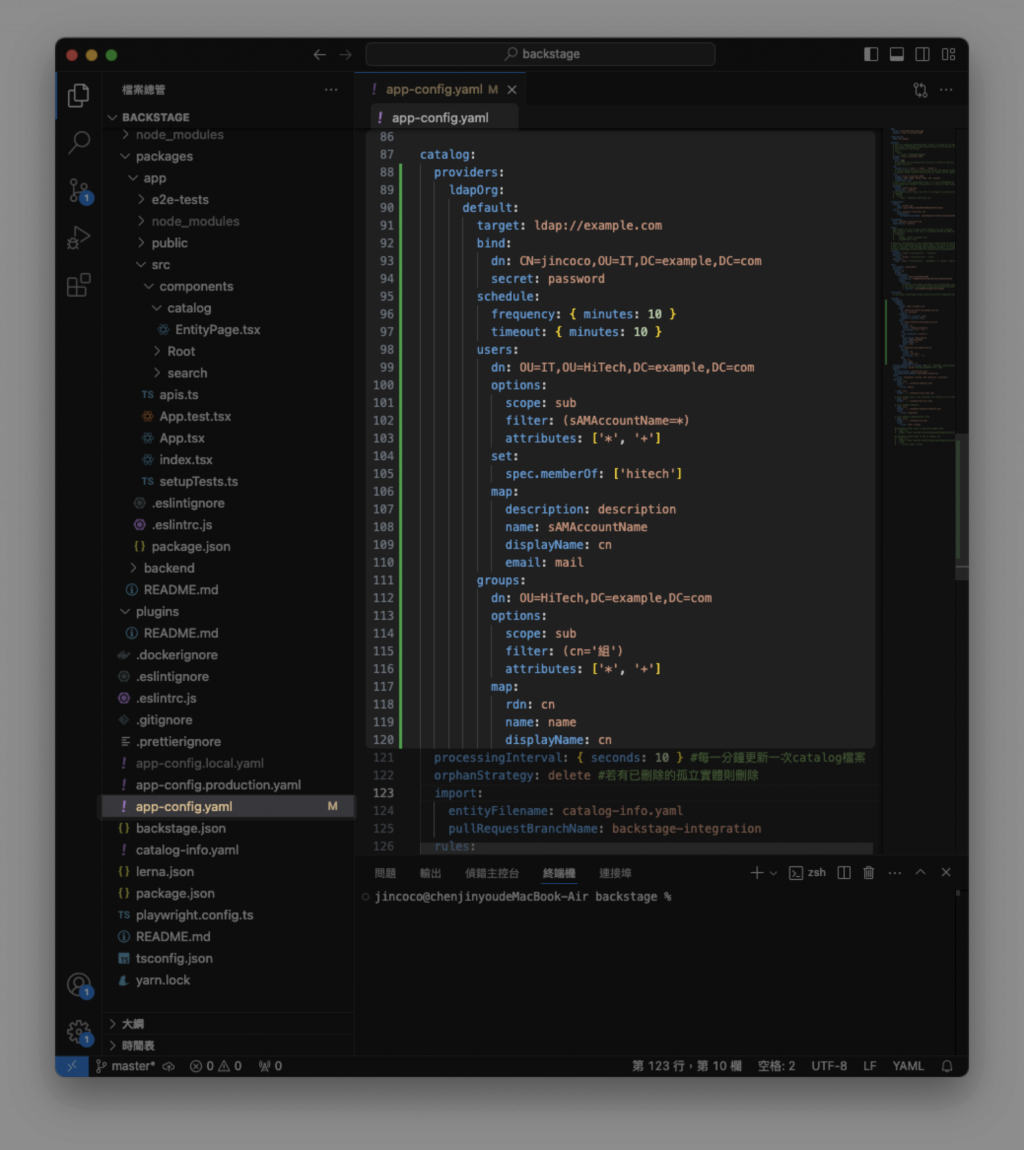Create a new terminal with plus icon

pos(756,873)
